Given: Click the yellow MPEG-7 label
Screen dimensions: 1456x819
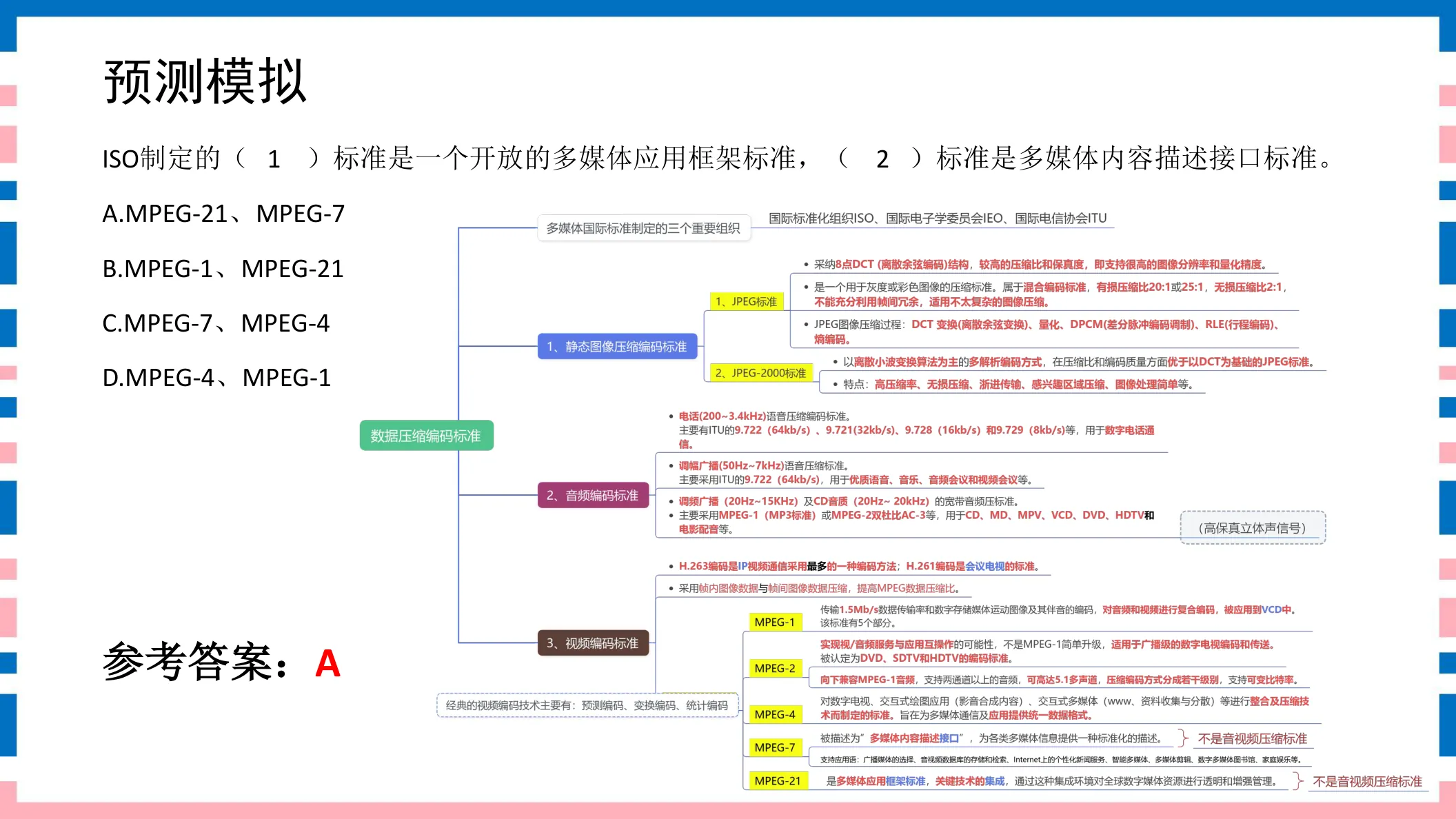Looking at the screenshot, I should tap(775, 747).
